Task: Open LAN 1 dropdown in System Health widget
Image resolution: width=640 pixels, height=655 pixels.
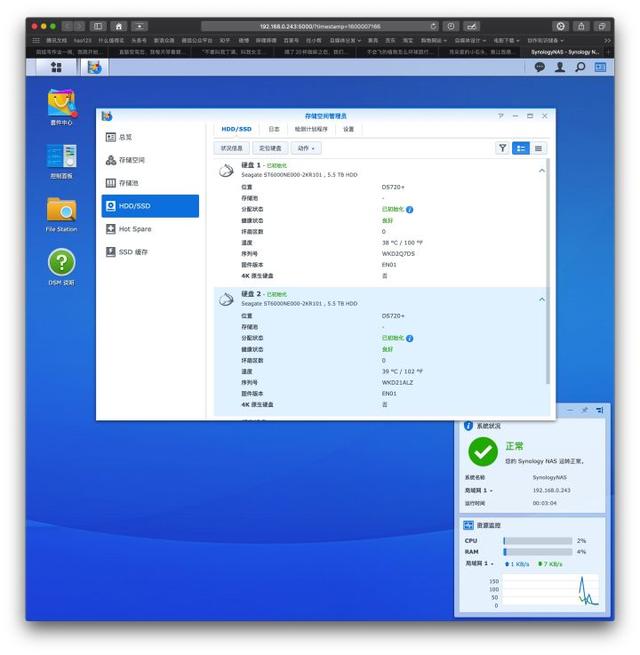Action: point(479,490)
